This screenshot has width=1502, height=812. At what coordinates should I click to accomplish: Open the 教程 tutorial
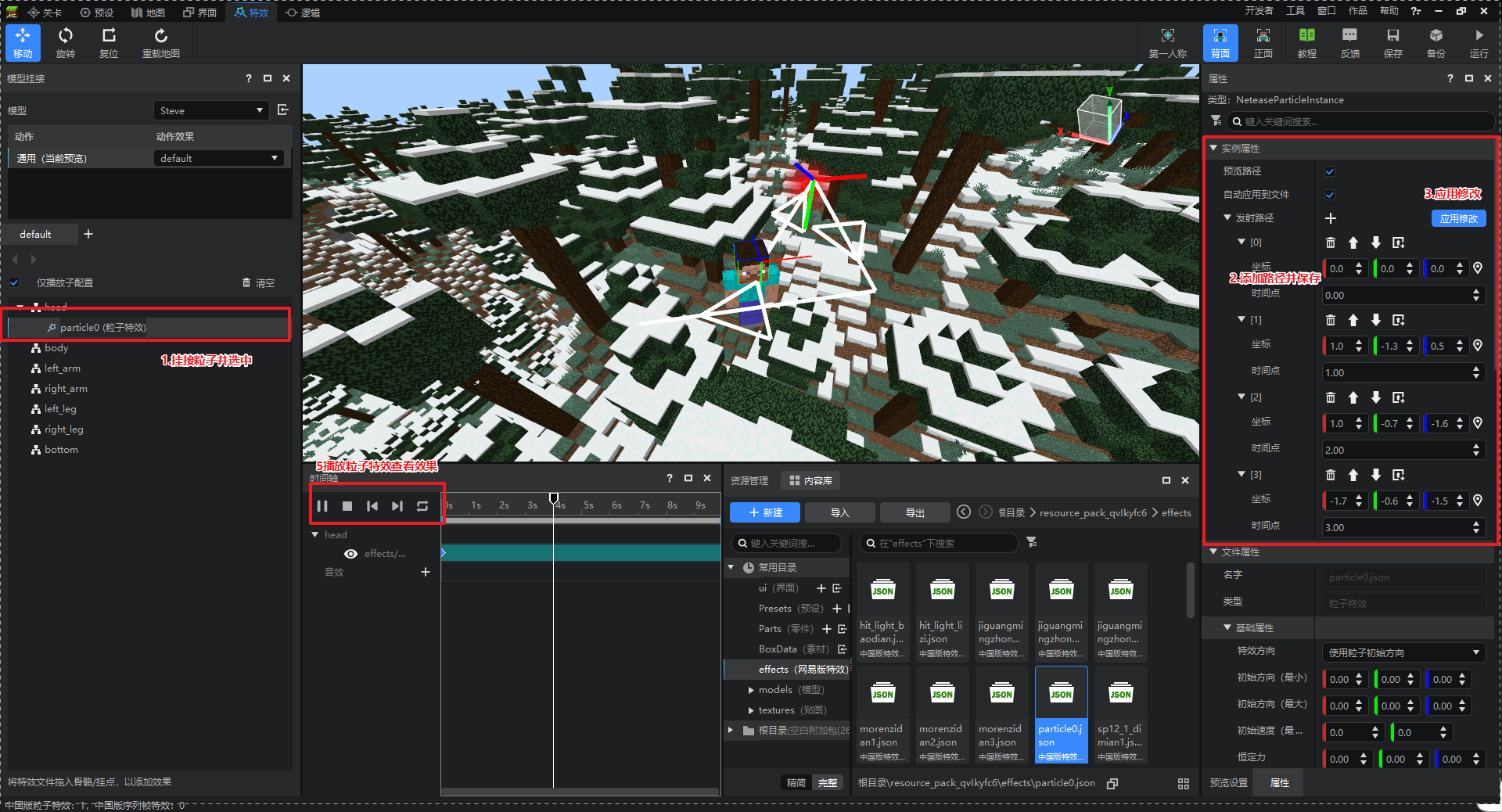tap(1306, 42)
